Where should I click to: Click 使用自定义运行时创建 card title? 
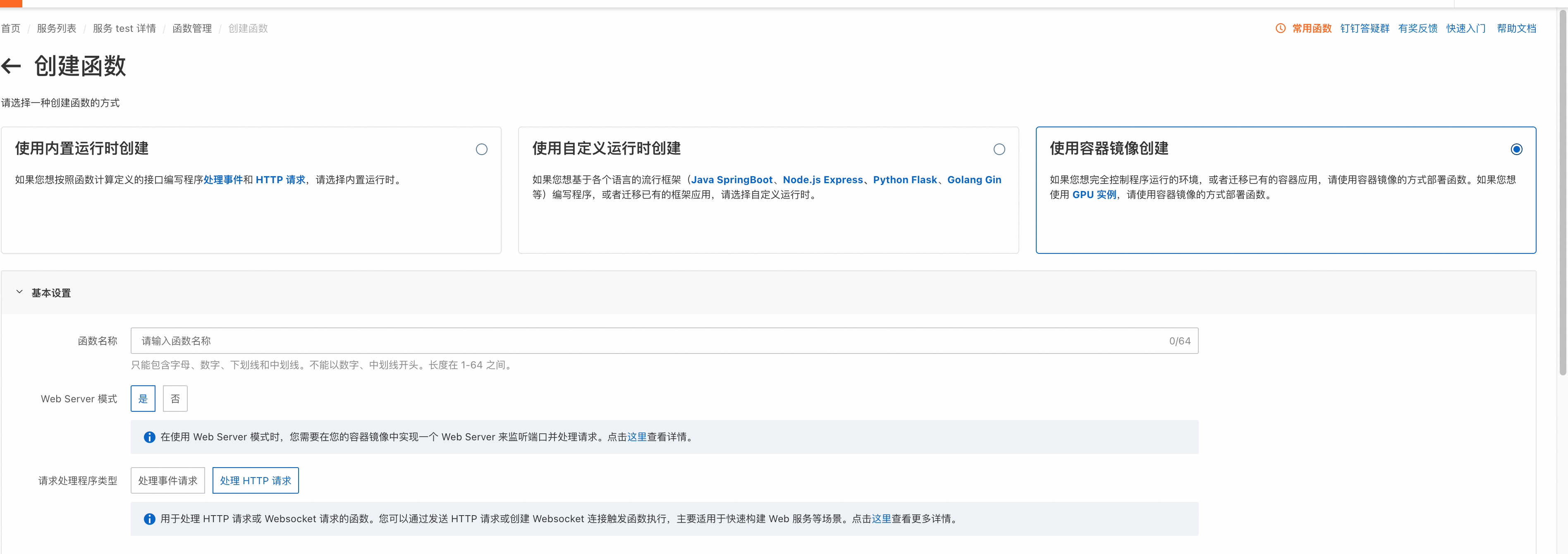point(606,148)
